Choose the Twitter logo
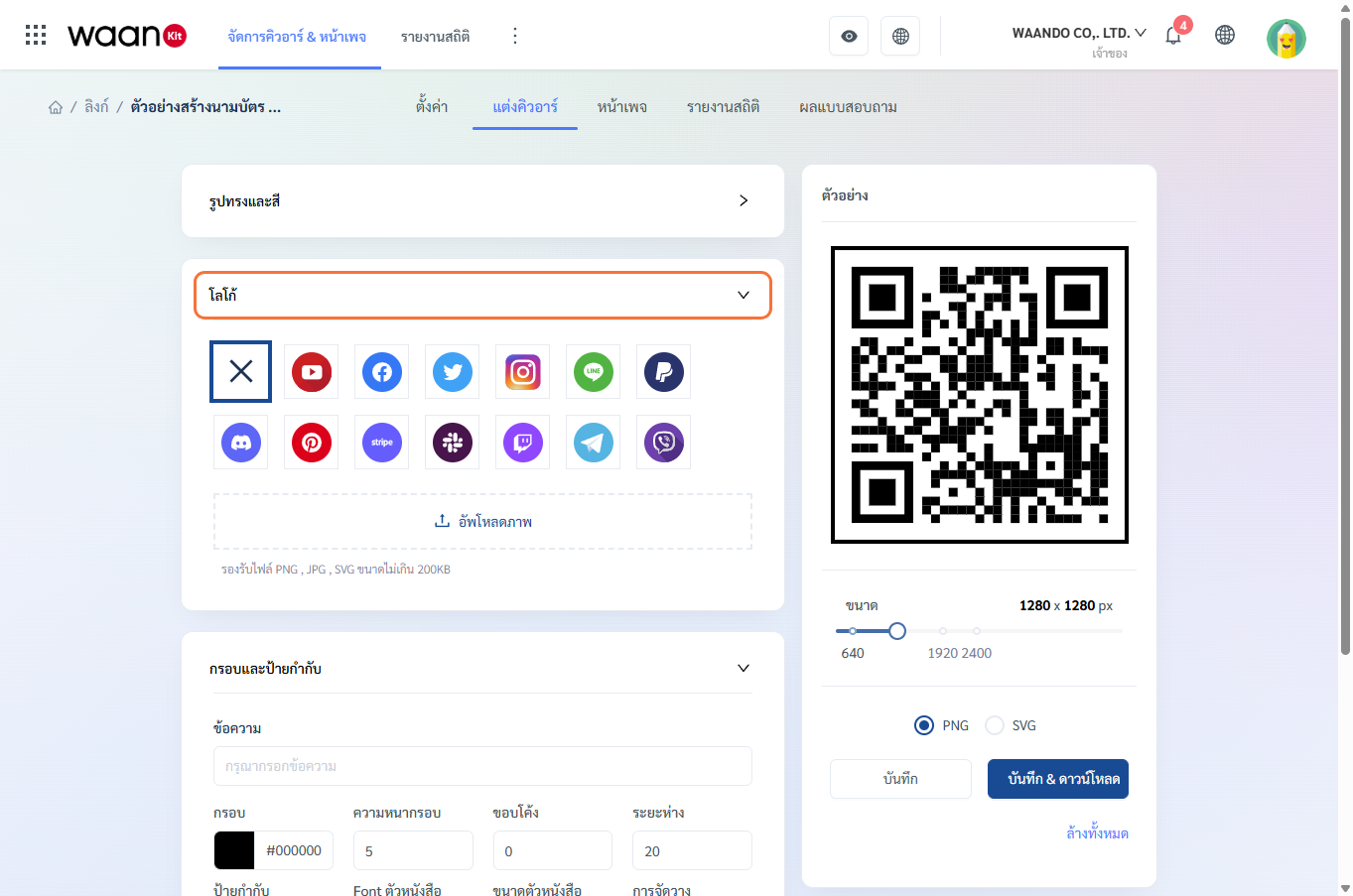 click(x=453, y=372)
